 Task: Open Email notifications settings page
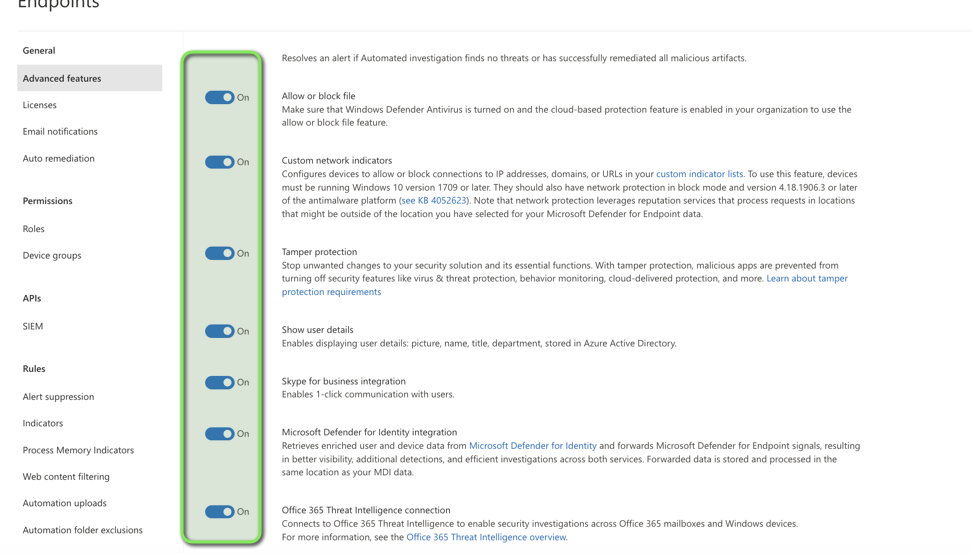point(60,131)
